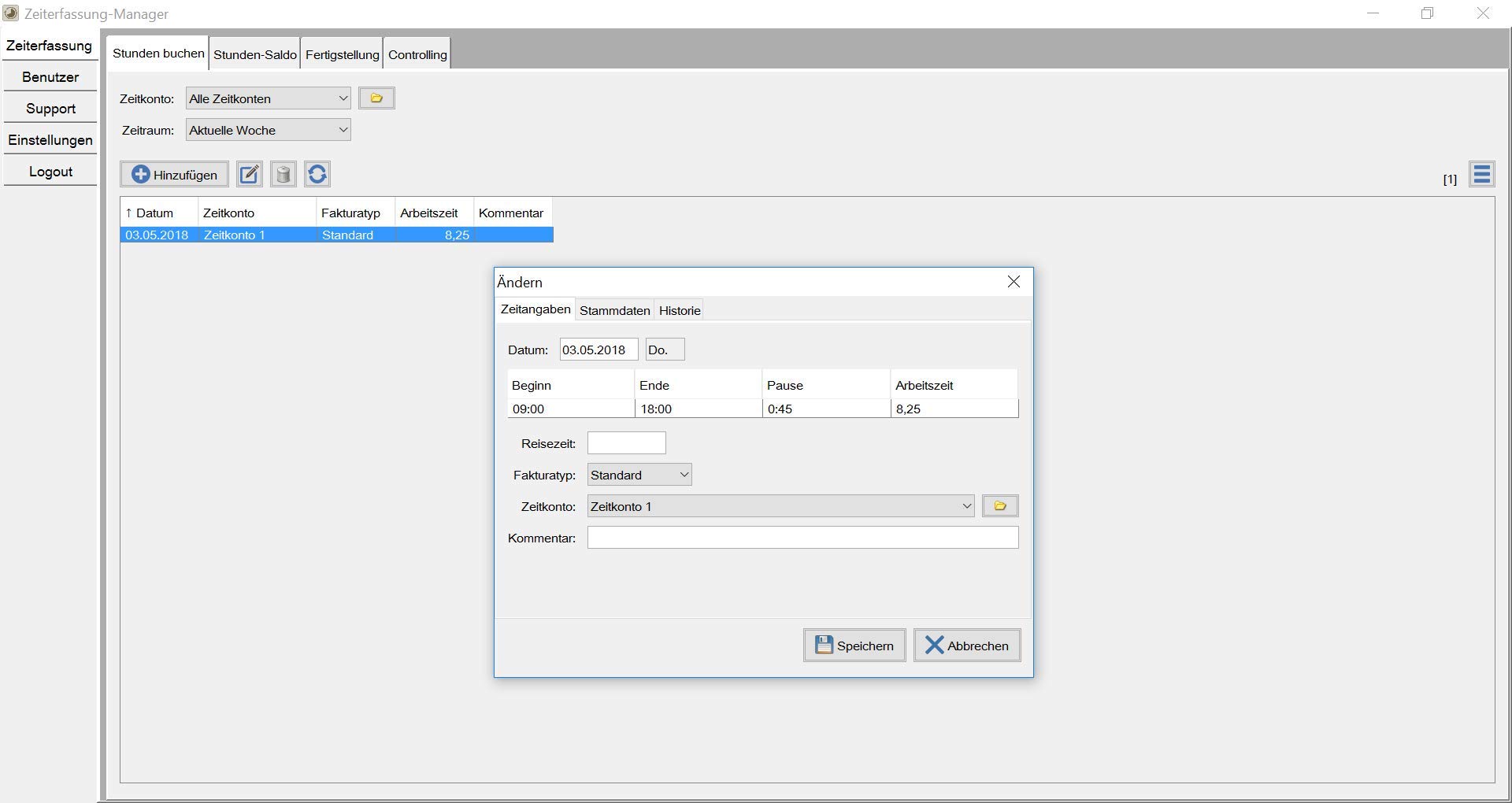This screenshot has width=1512, height=803.
Task: Switch to the Stunden-Saldo tab
Action: [255, 54]
